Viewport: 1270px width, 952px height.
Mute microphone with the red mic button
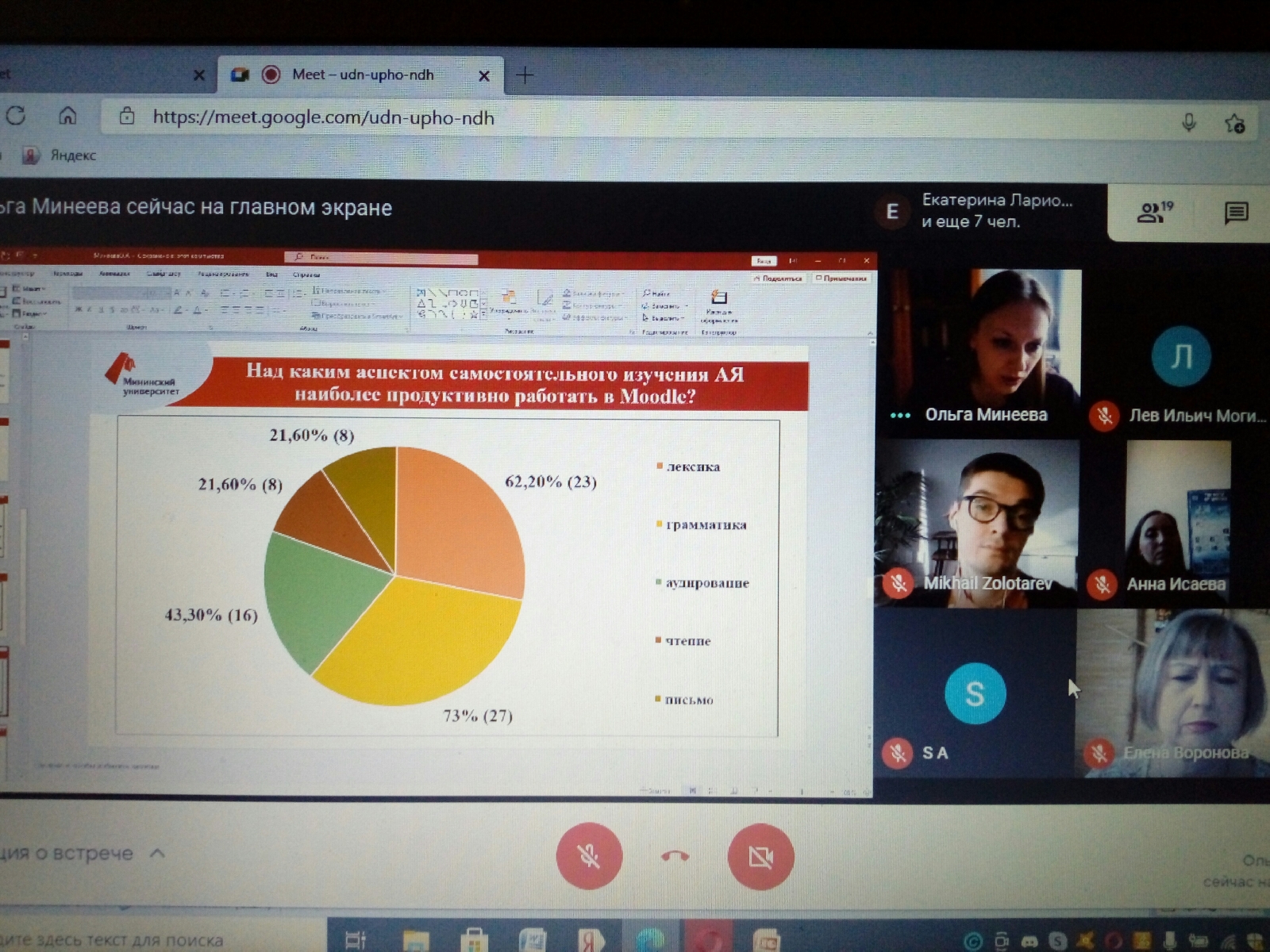click(x=589, y=856)
